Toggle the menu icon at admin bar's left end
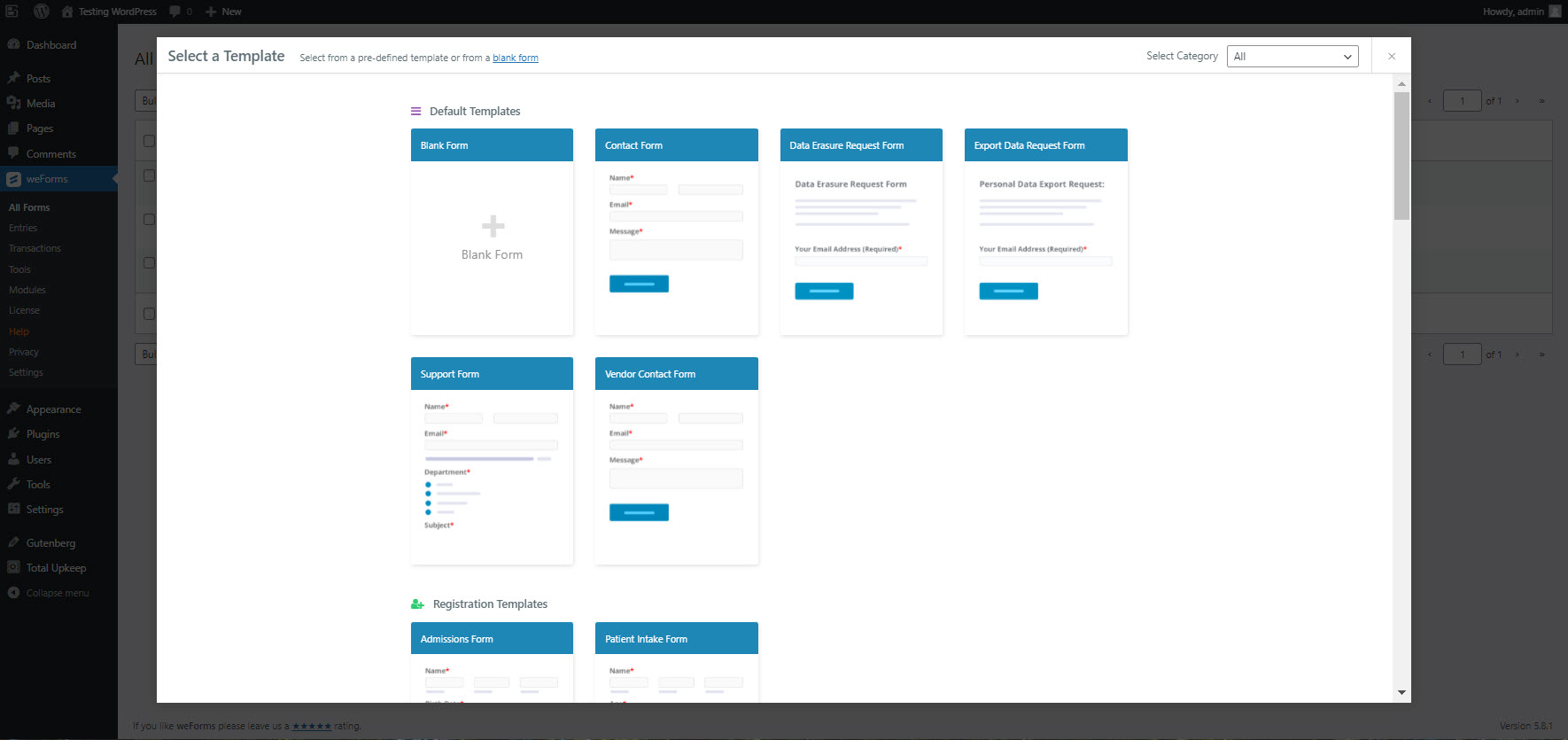The width and height of the screenshot is (1568, 740). point(12,12)
